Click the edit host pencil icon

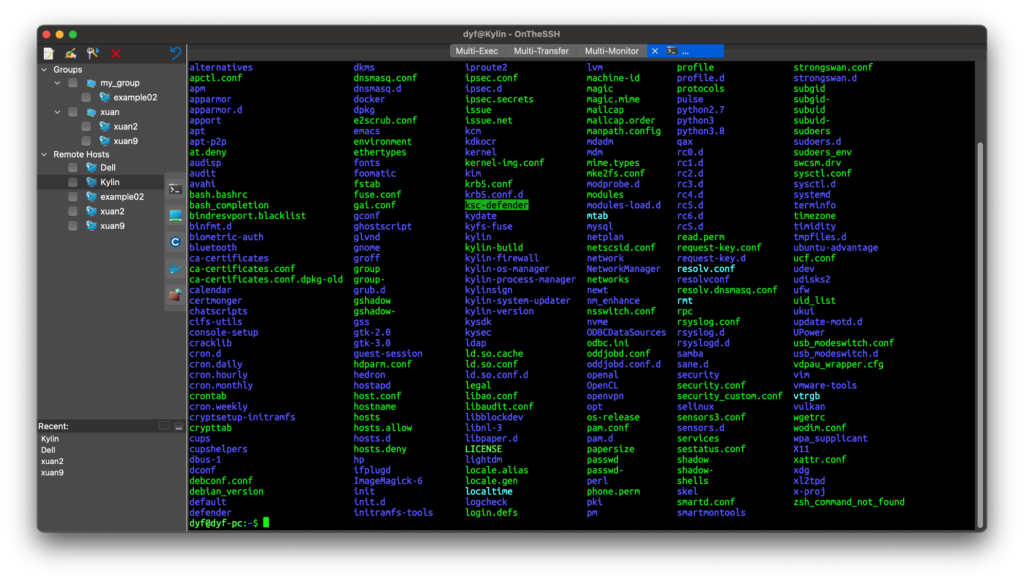71,53
